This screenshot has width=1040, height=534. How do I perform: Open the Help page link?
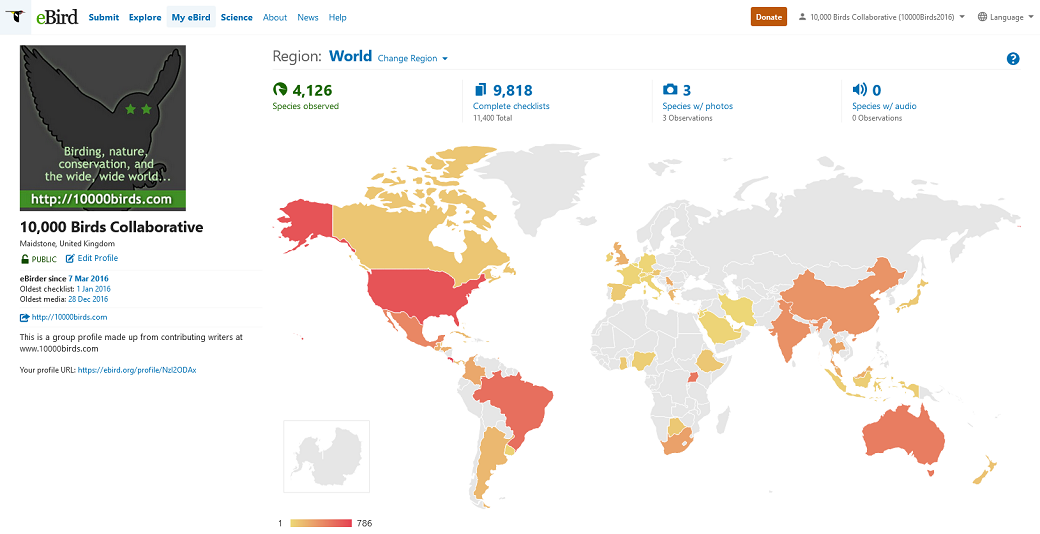tap(338, 17)
